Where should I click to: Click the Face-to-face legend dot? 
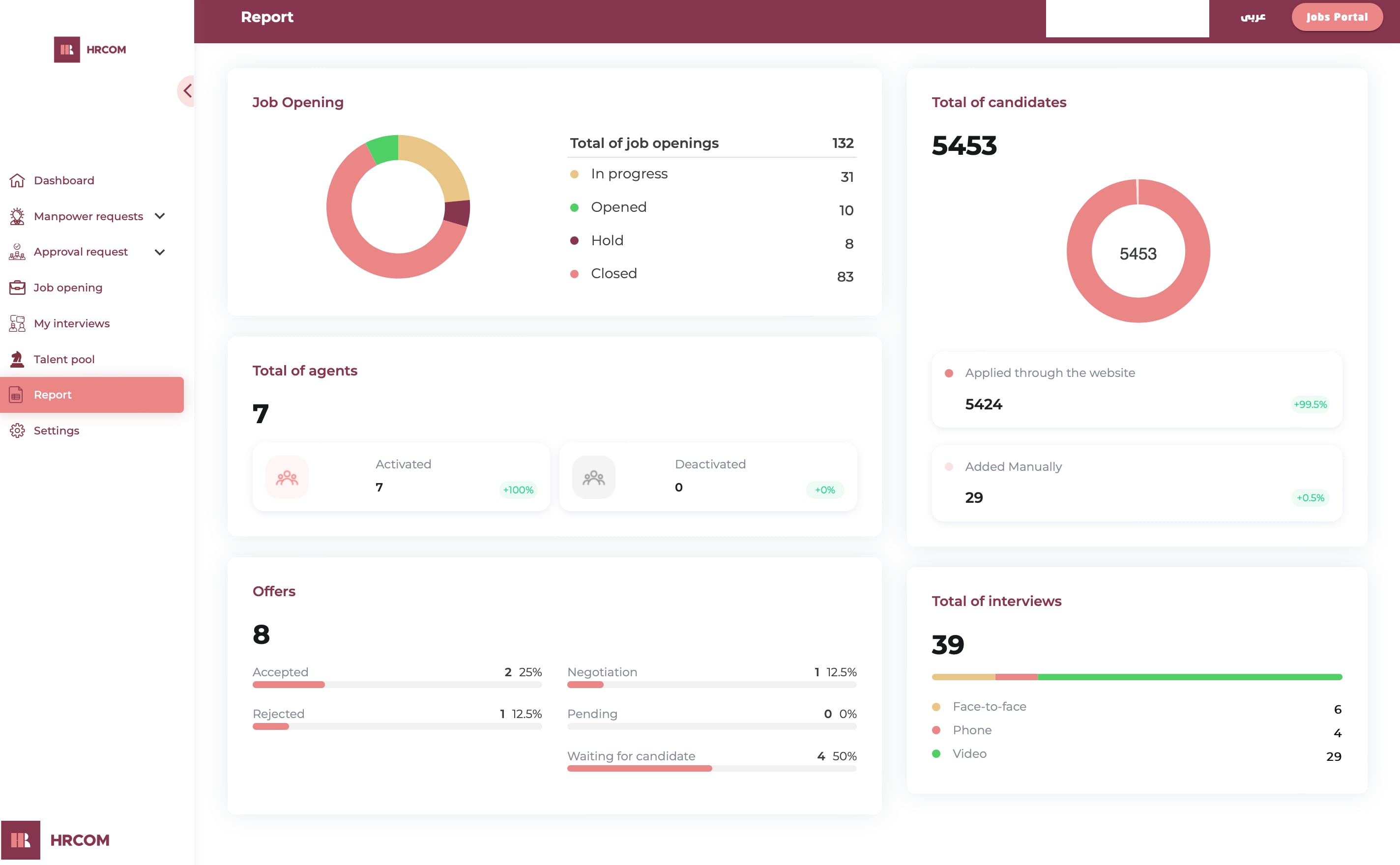[x=936, y=707]
